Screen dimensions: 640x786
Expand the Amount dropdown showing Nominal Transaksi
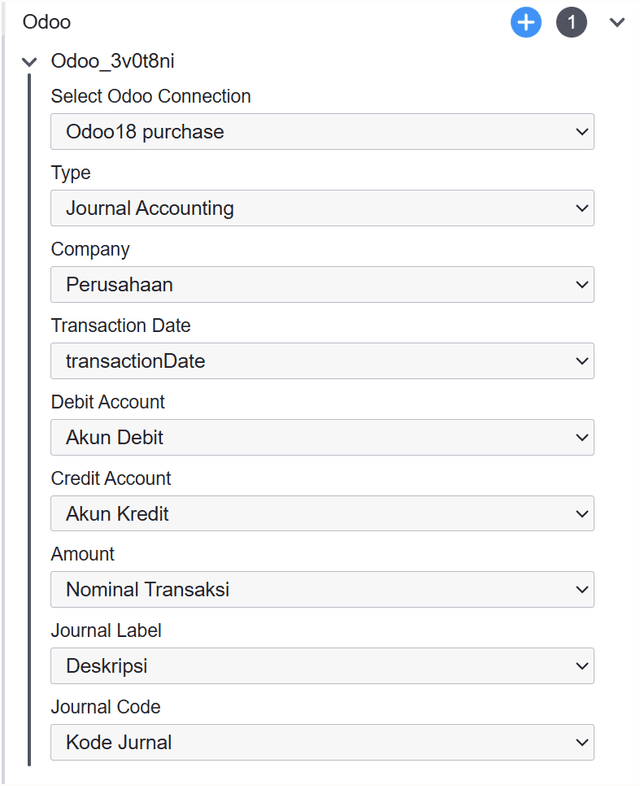pos(322,590)
